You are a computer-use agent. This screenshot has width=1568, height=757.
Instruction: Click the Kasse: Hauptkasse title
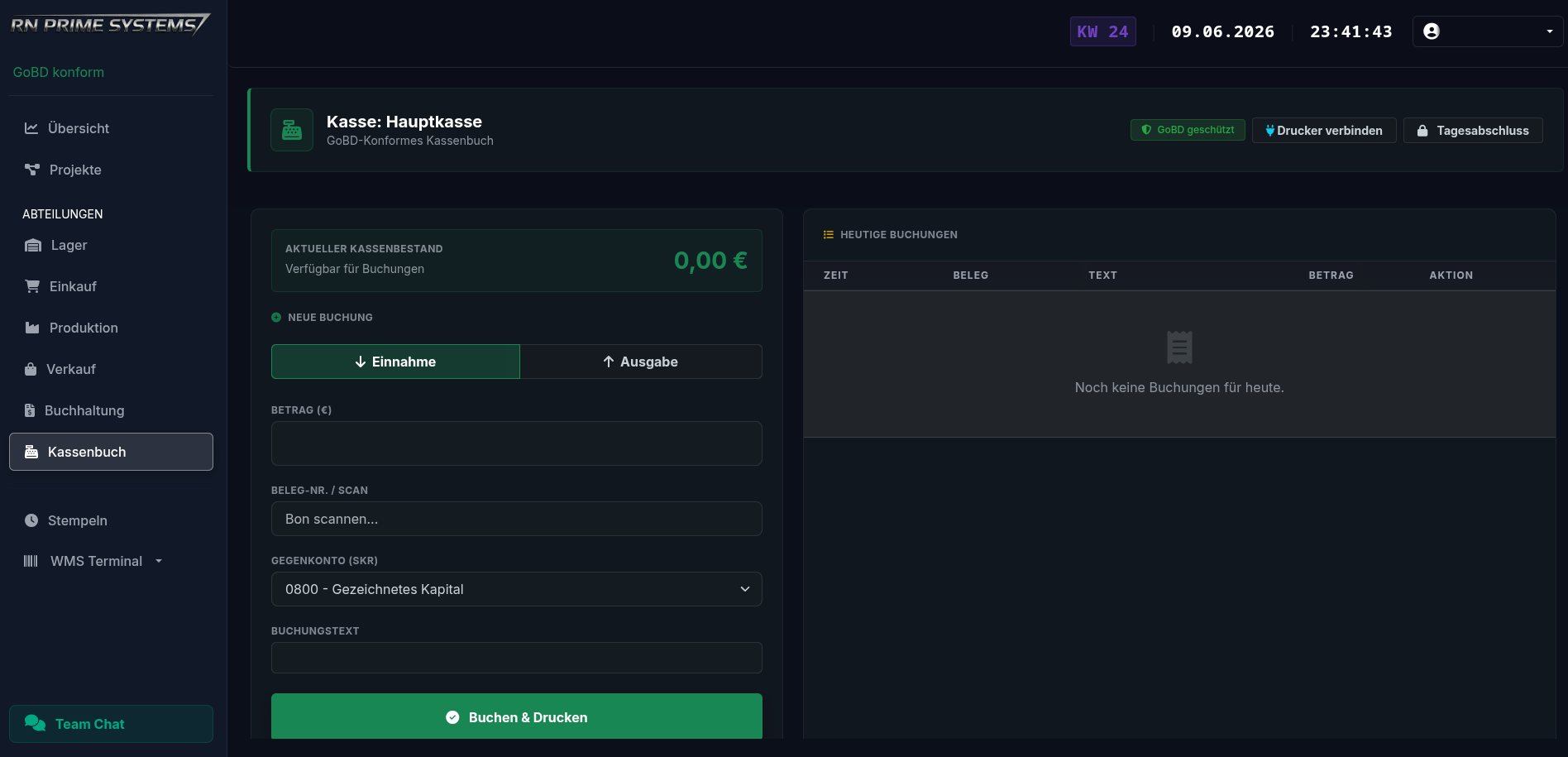404,122
